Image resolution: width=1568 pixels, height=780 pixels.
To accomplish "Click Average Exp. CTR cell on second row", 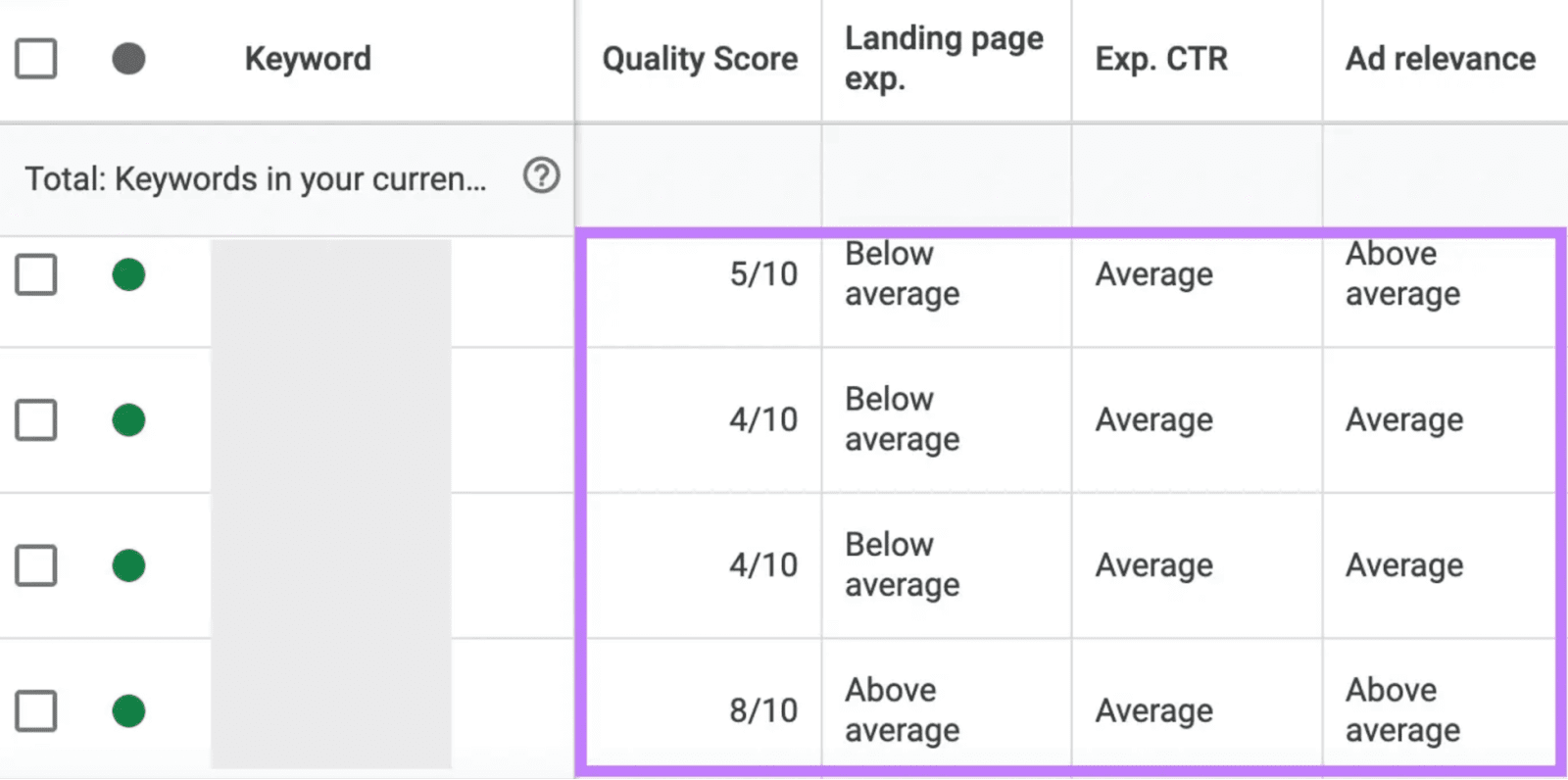I will pos(1154,419).
